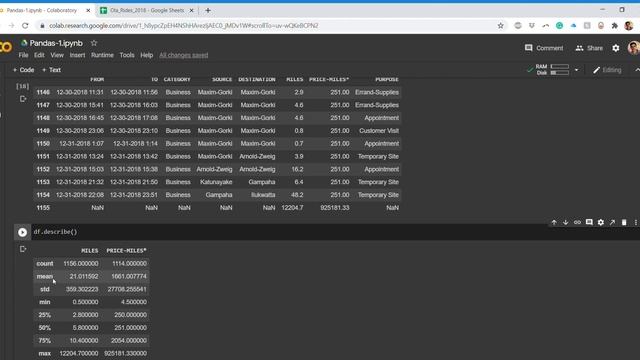
Task: Go forward in browser history
Action: coord(11,26)
